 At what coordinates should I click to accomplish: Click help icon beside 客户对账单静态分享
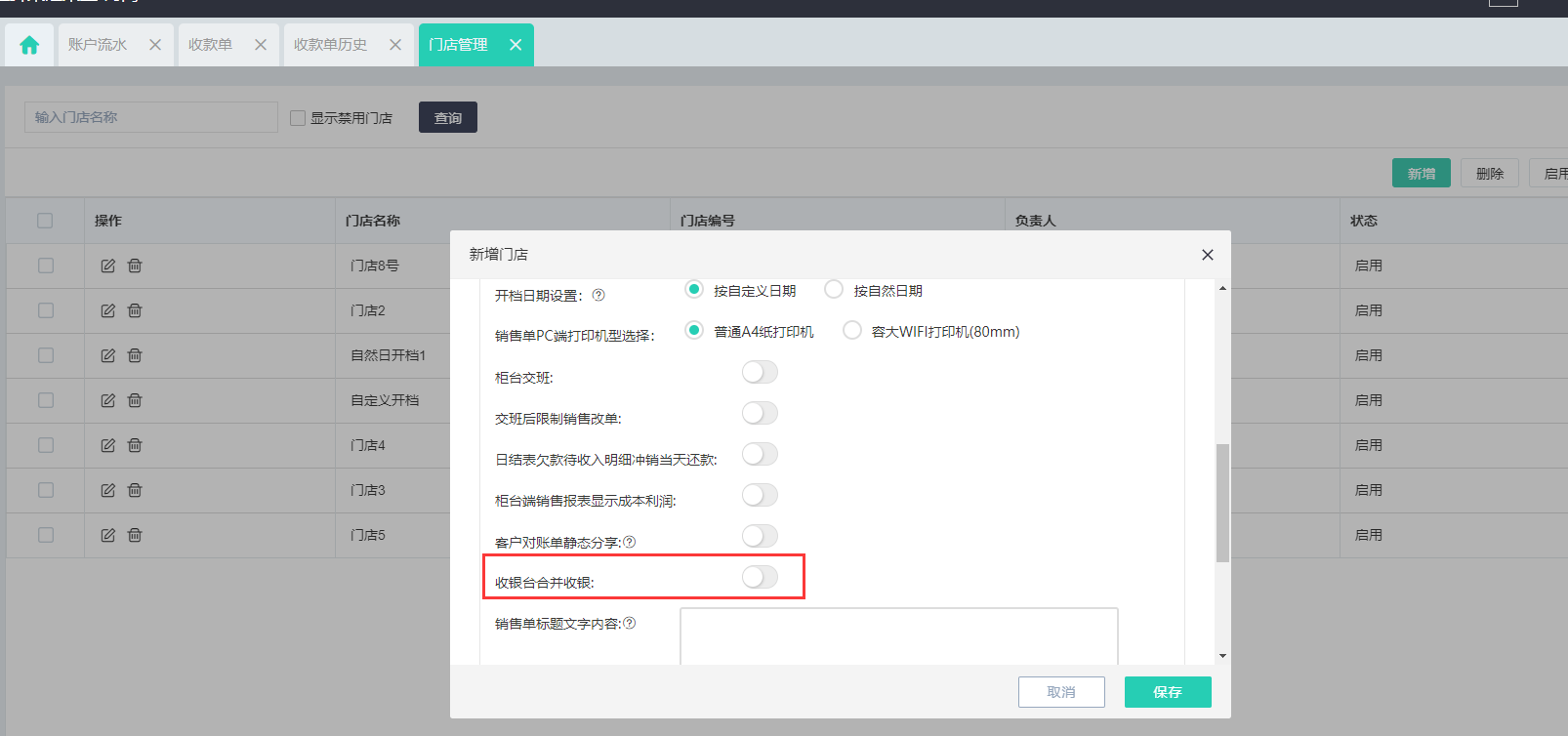(630, 542)
